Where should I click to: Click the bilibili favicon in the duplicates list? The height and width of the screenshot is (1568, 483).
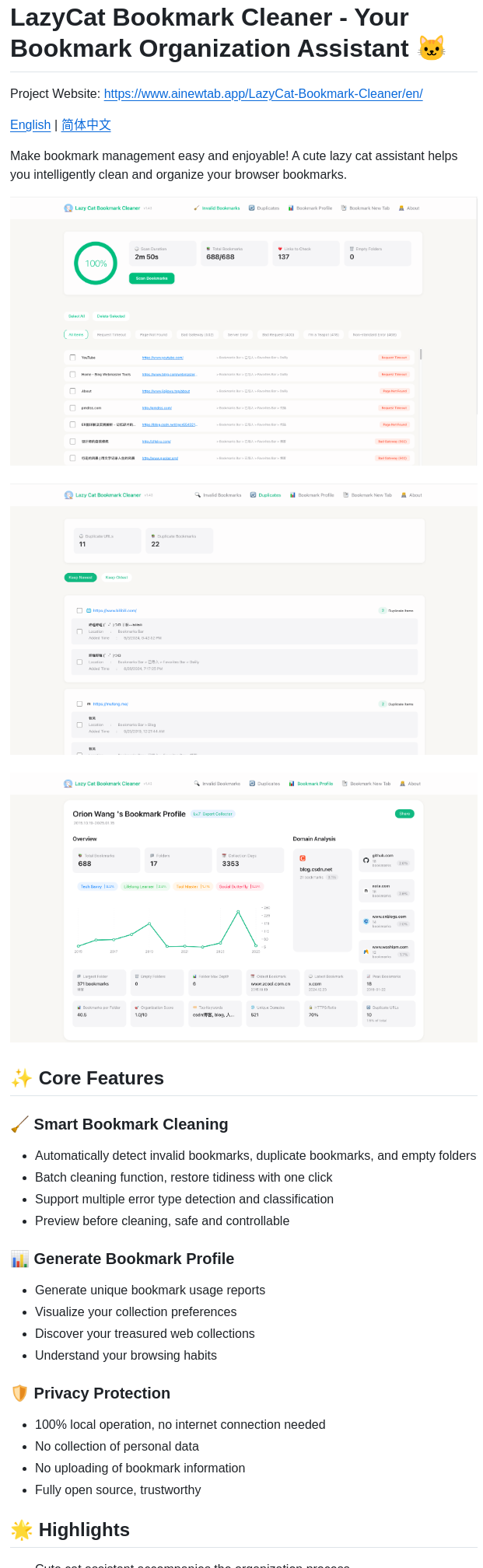(x=89, y=611)
